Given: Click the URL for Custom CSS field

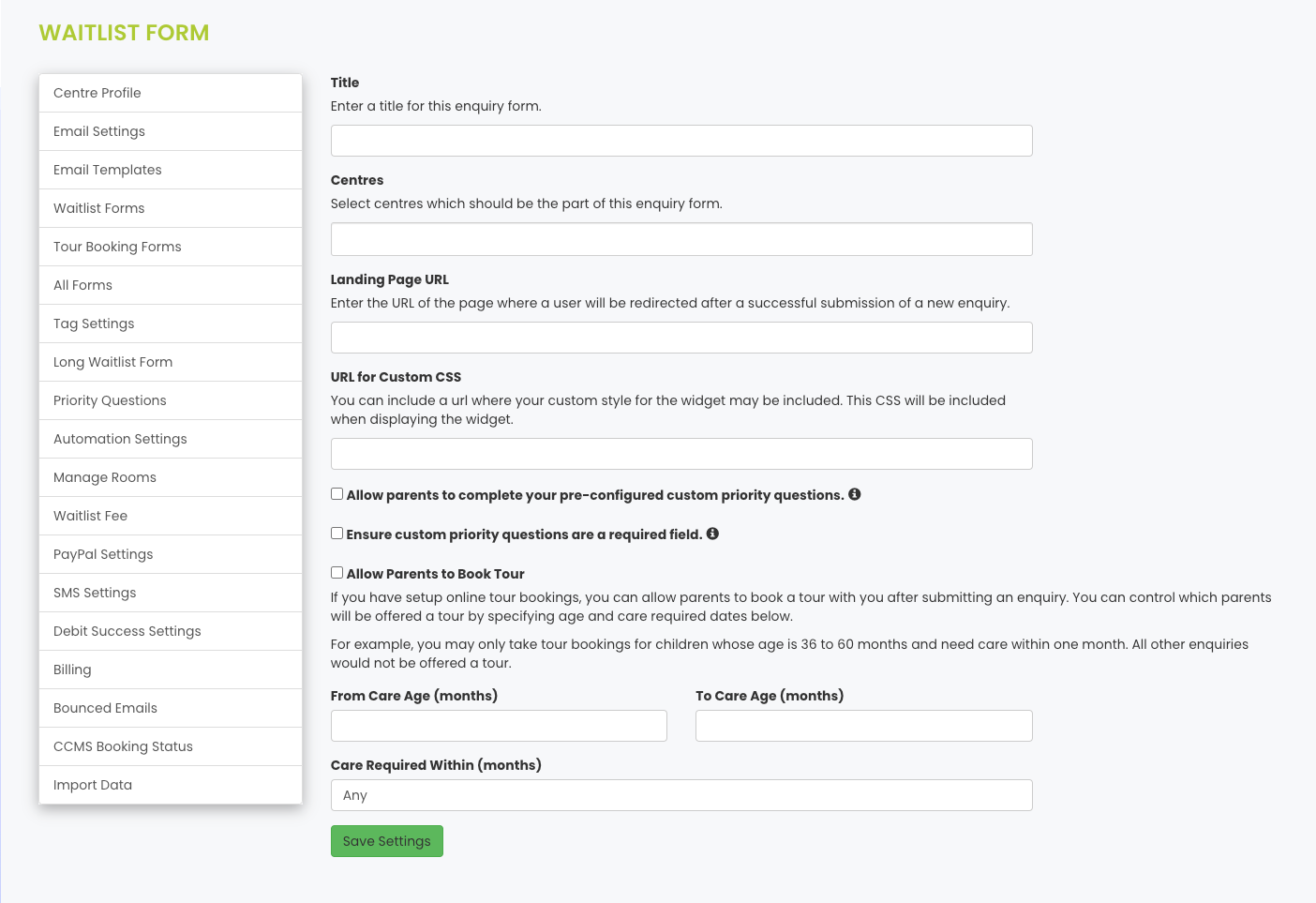Looking at the screenshot, I should pos(681,454).
